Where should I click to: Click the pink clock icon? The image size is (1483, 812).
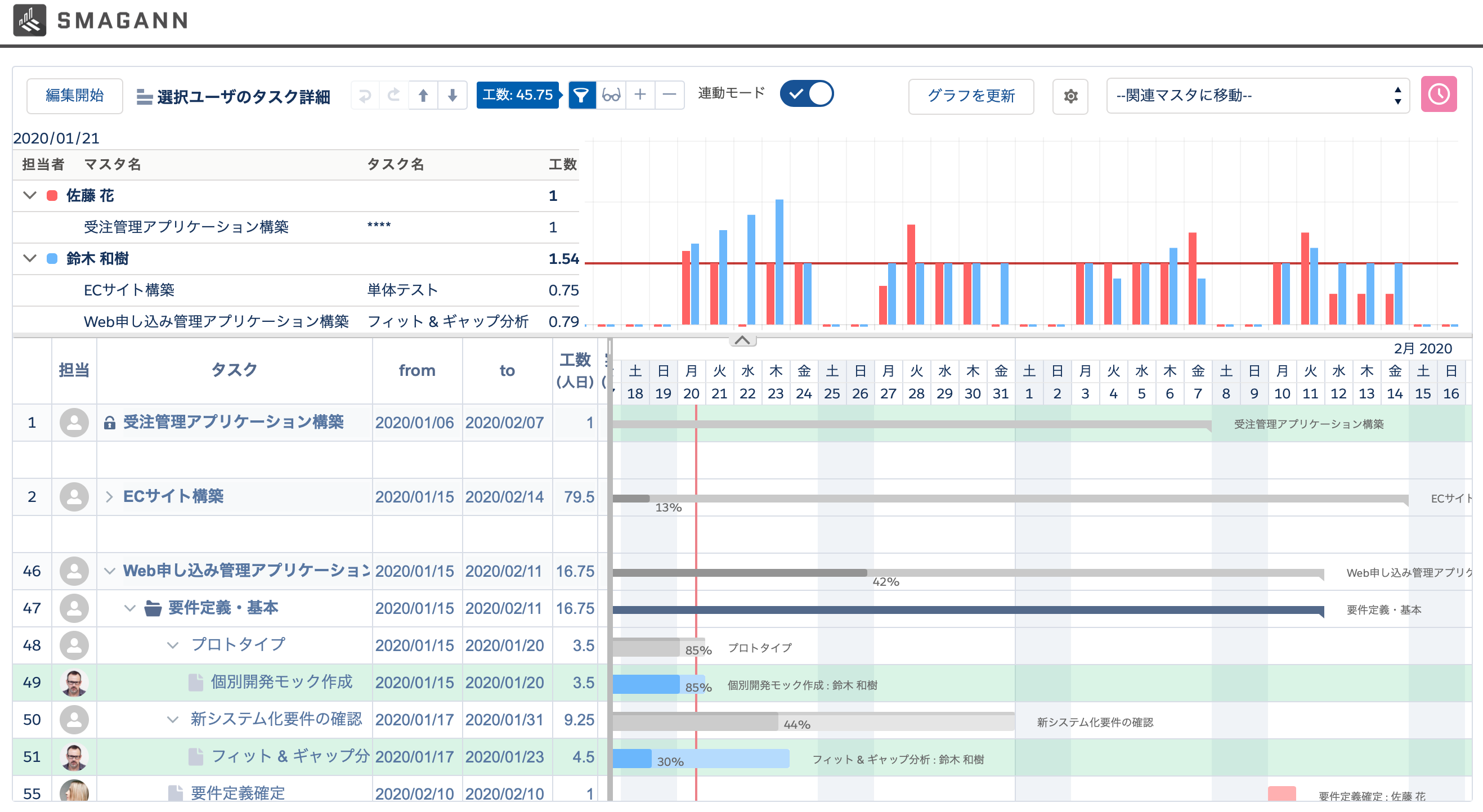pyautogui.click(x=1438, y=95)
